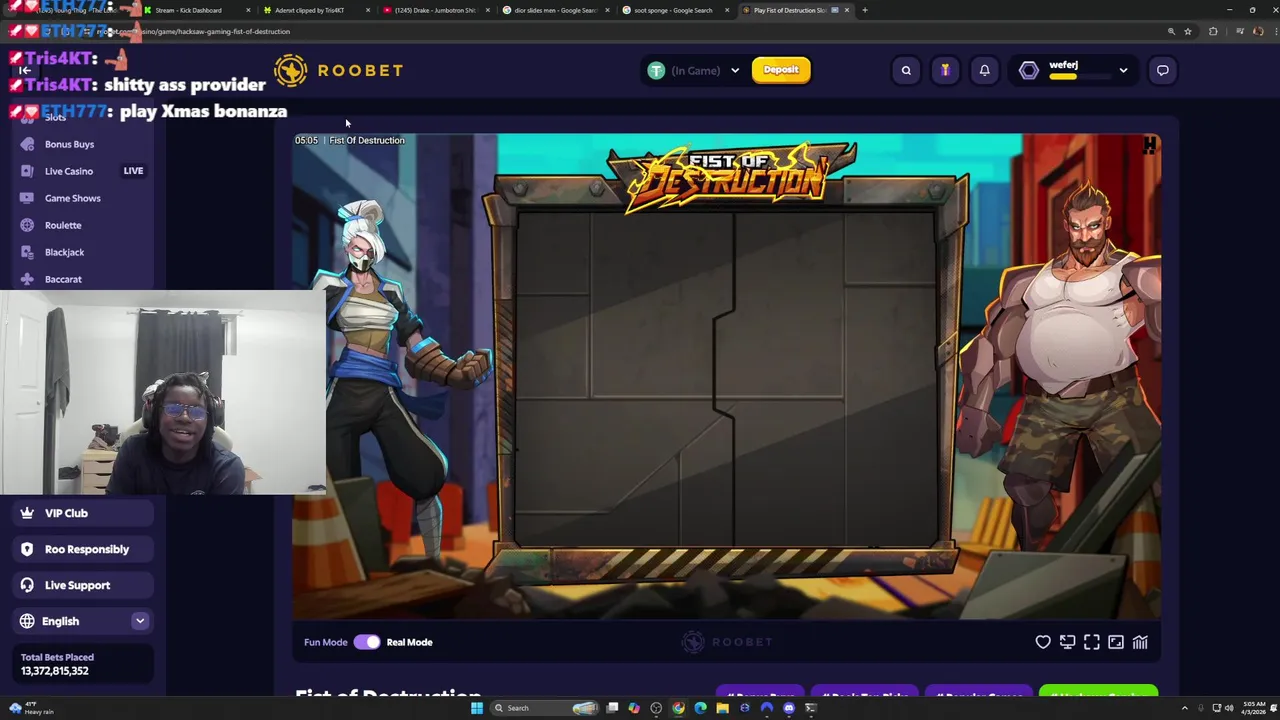The height and width of the screenshot is (720, 1280).
Task: Click the Roo Responsibly shield icon
Action: click(27, 549)
